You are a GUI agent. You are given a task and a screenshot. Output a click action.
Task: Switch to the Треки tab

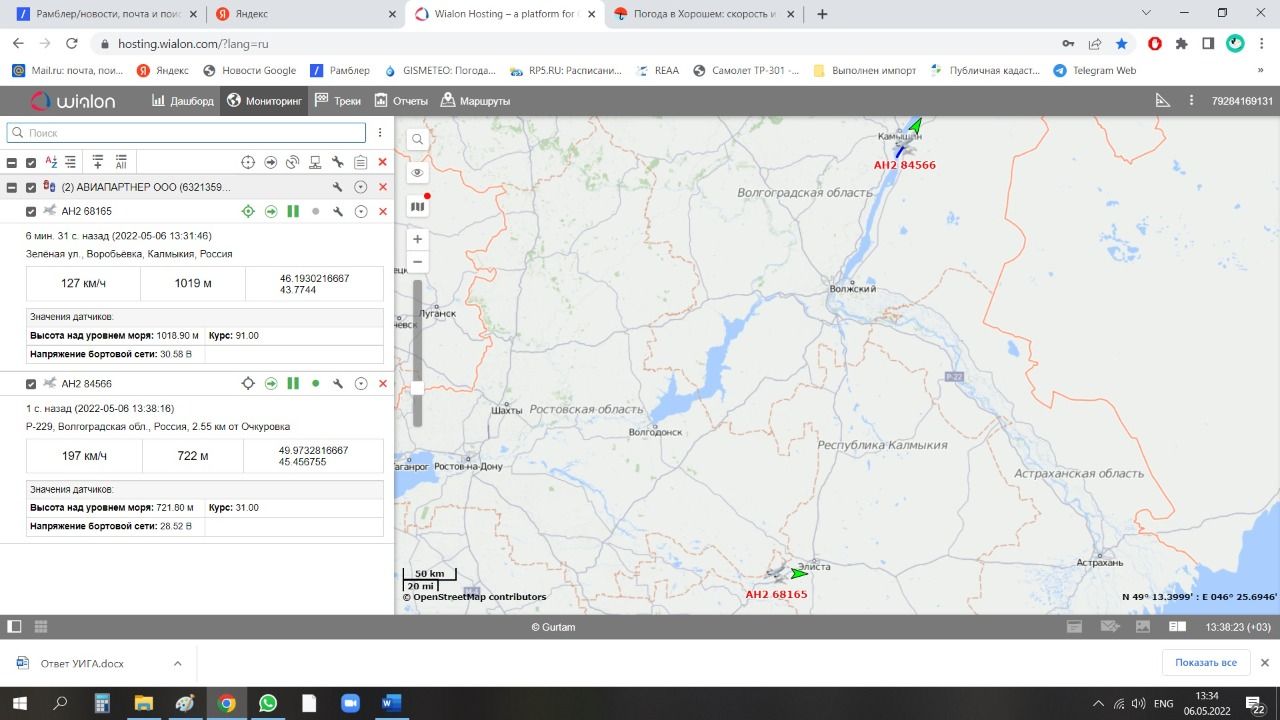[x=337, y=101]
